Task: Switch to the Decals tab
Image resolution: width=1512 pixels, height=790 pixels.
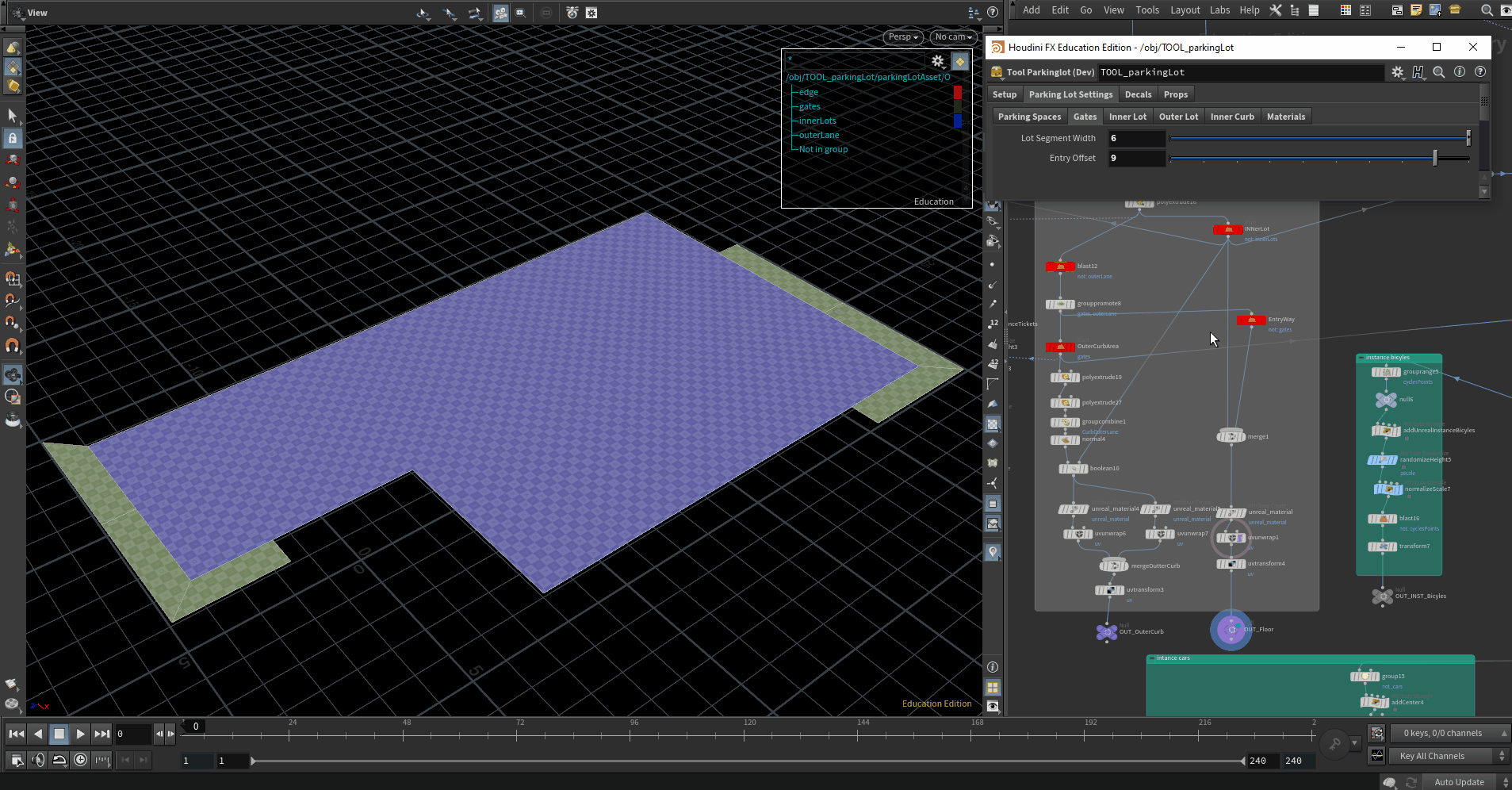Action: coord(1138,94)
